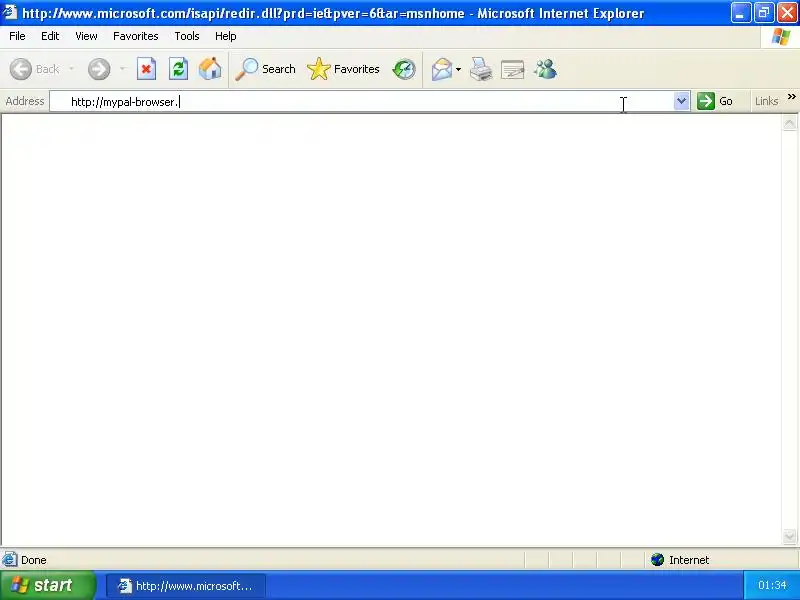Click the Edit page icon

[x=513, y=69]
